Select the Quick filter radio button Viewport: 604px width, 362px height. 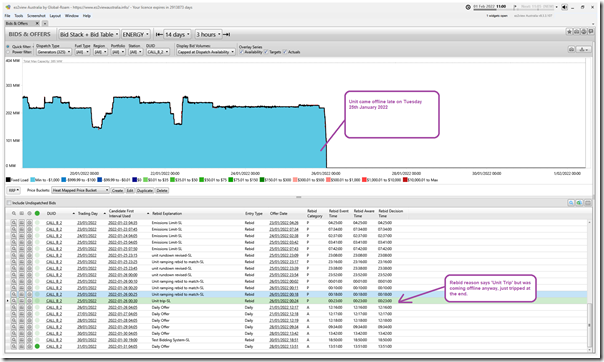[x=8, y=47]
